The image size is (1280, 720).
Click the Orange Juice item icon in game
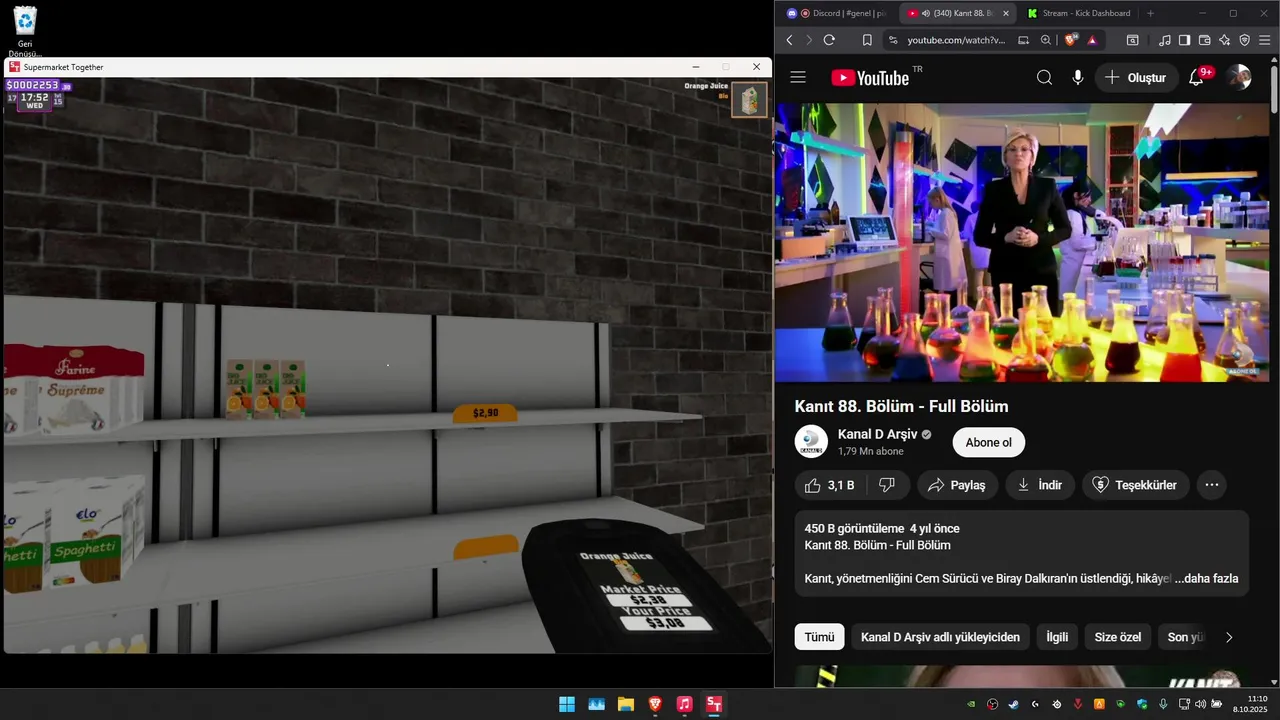[x=749, y=100]
